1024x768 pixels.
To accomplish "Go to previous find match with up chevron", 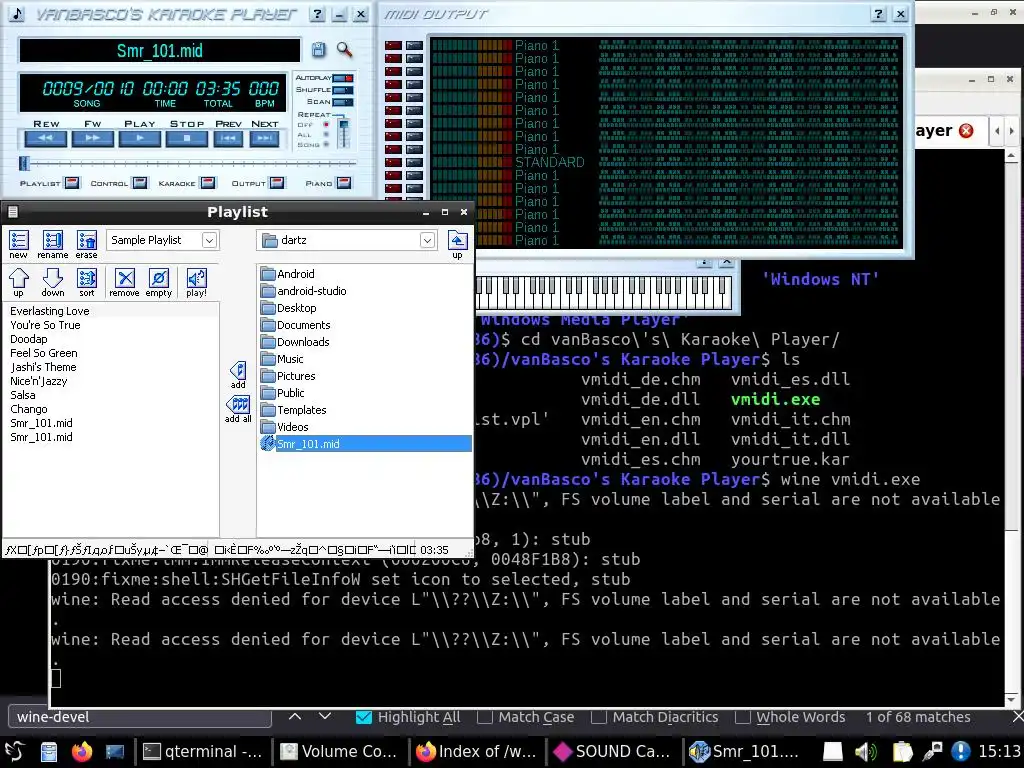I will [295, 716].
